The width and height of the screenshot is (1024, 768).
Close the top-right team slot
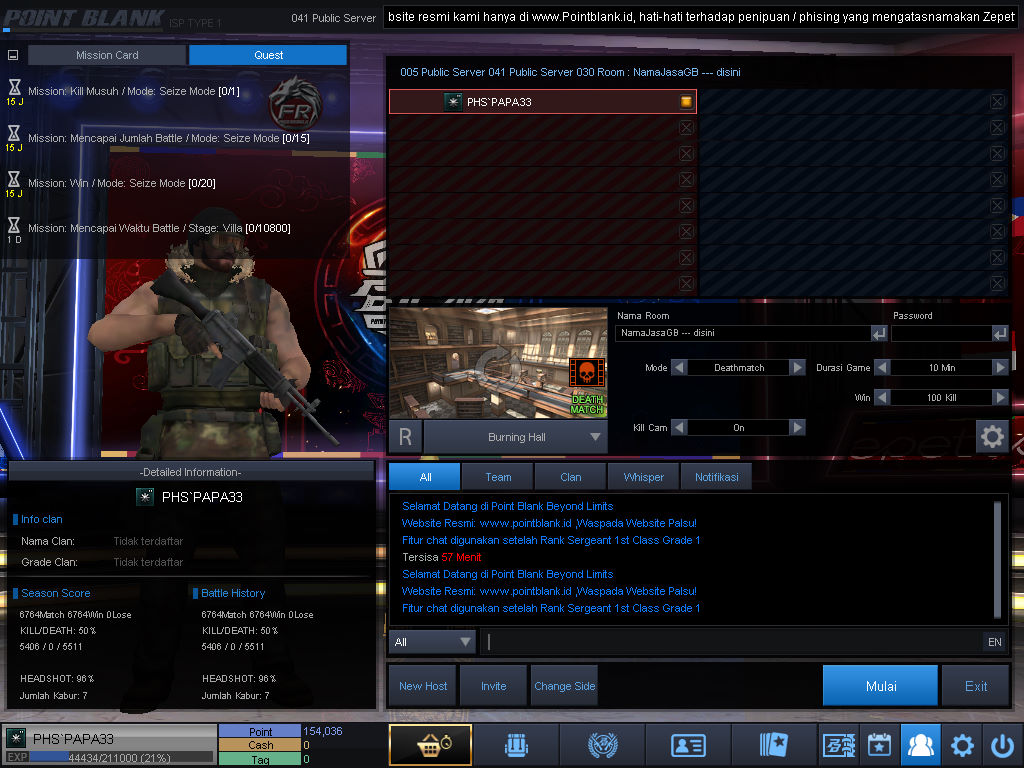click(997, 102)
